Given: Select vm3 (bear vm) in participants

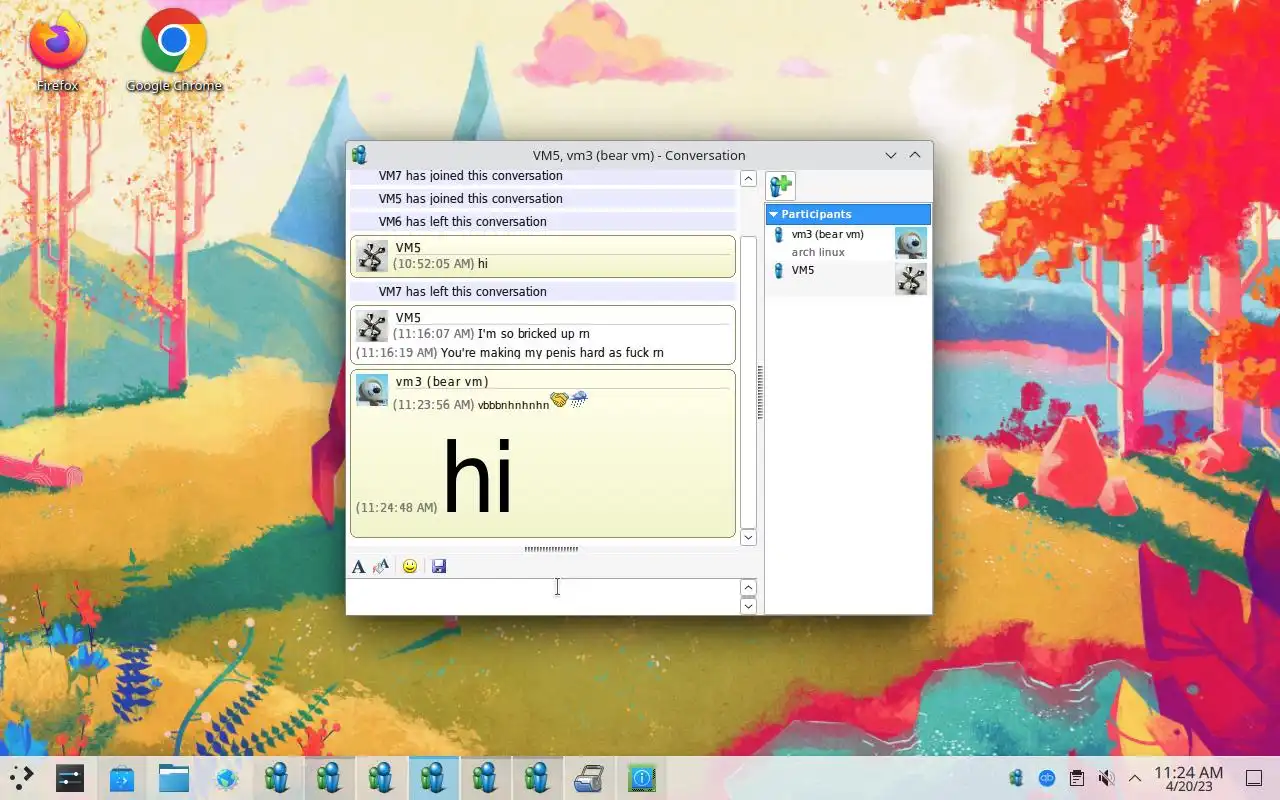Looking at the screenshot, I should tap(848, 243).
